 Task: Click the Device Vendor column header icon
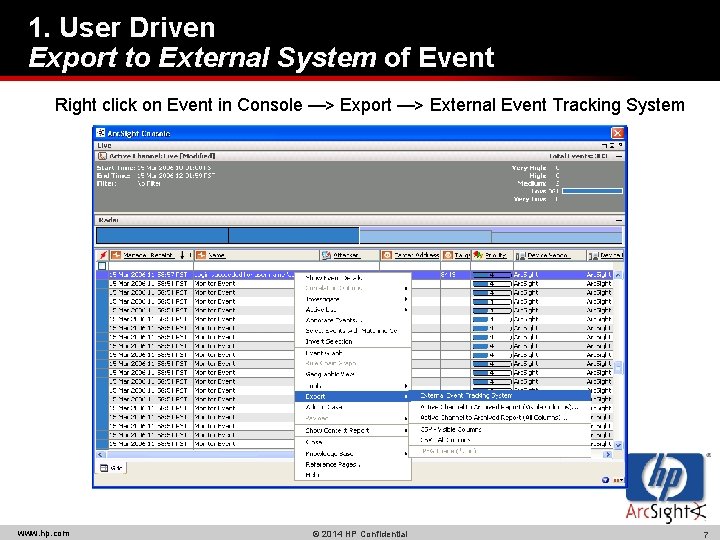coord(520,256)
